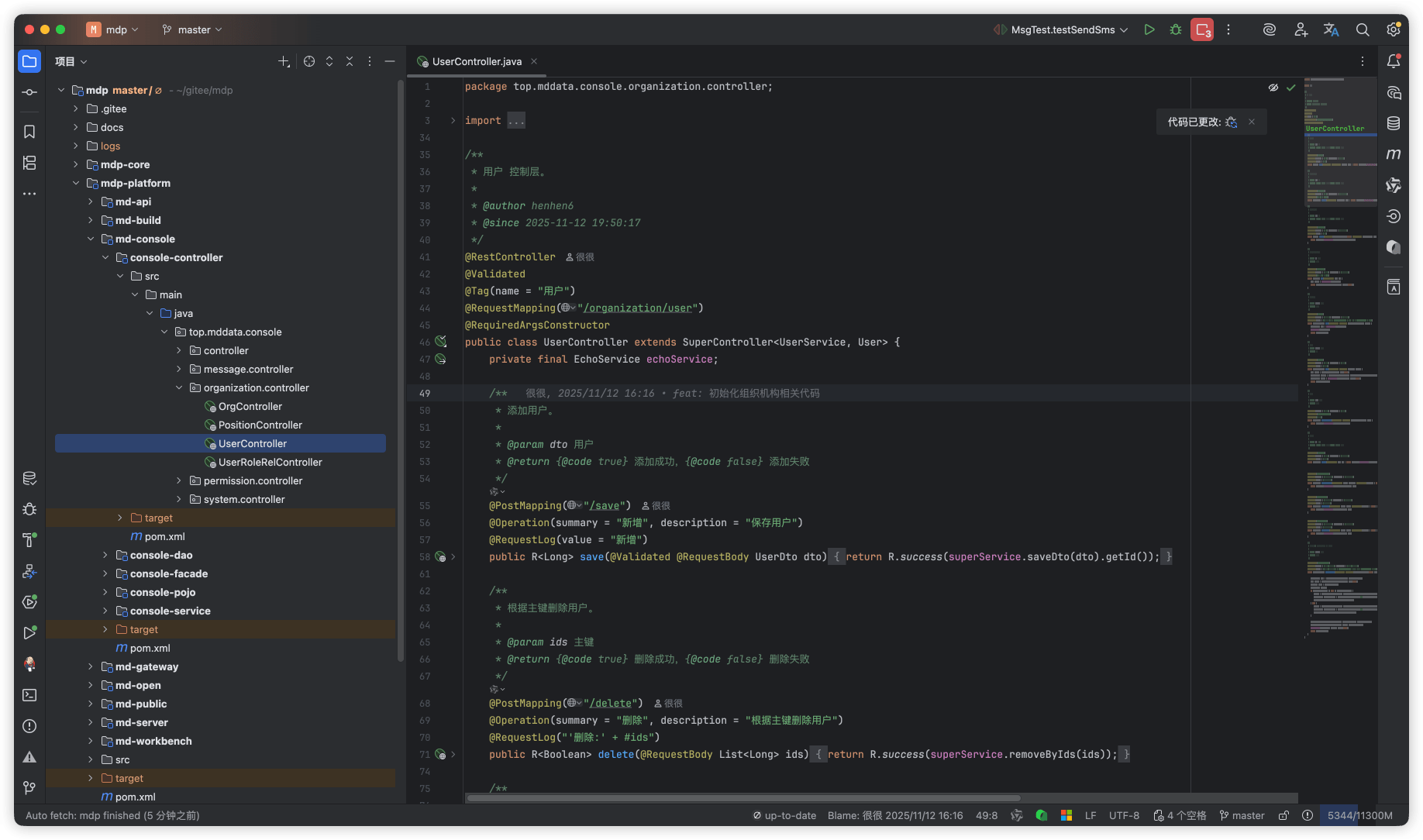Open the Maven tool window on right sidebar
1423x840 pixels.
[x=1394, y=154]
